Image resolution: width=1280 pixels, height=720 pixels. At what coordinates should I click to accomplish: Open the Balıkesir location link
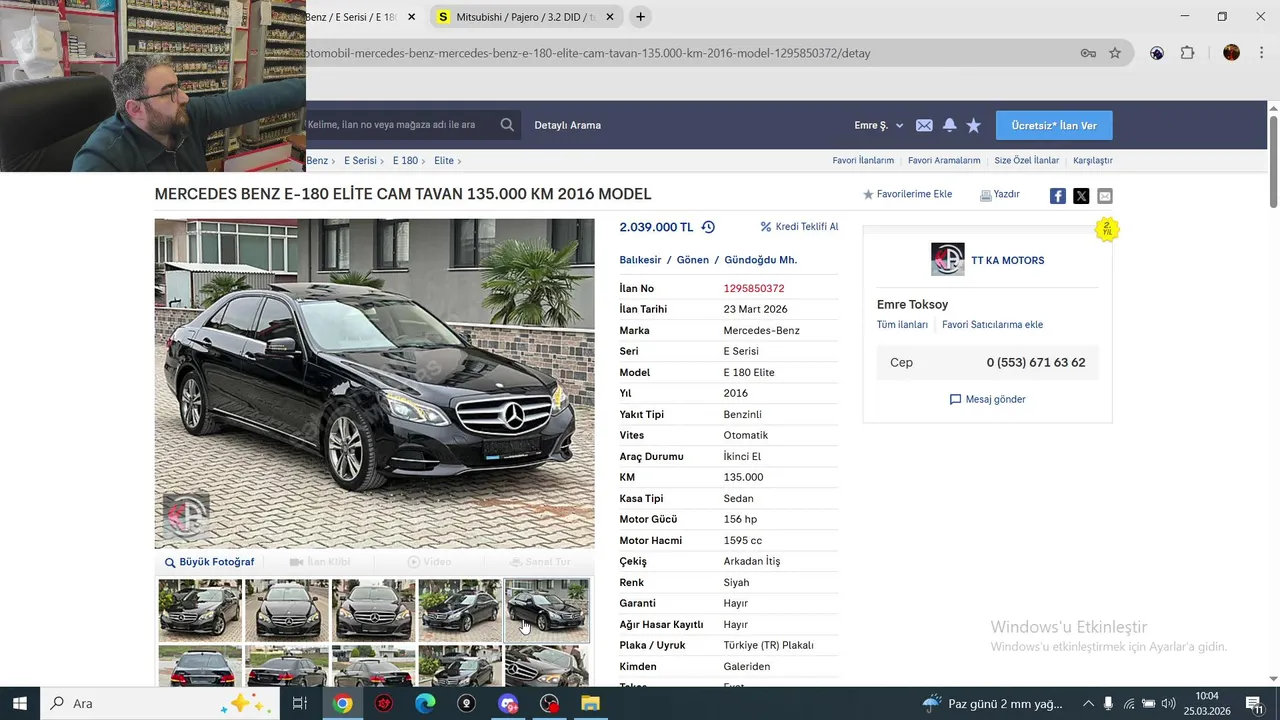click(x=640, y=260)
